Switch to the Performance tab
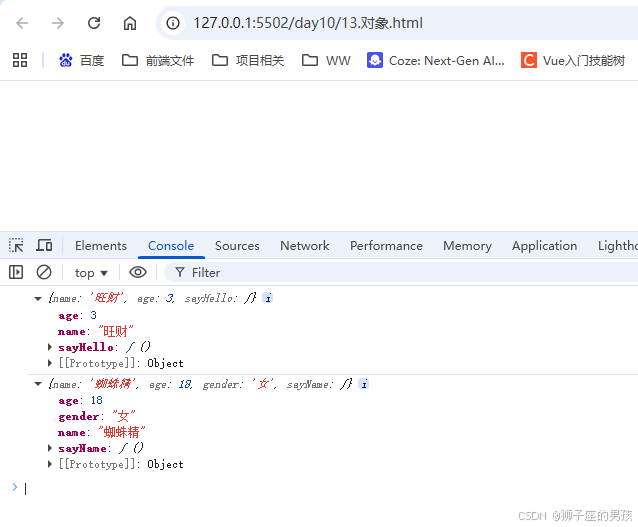 (386, 245)
